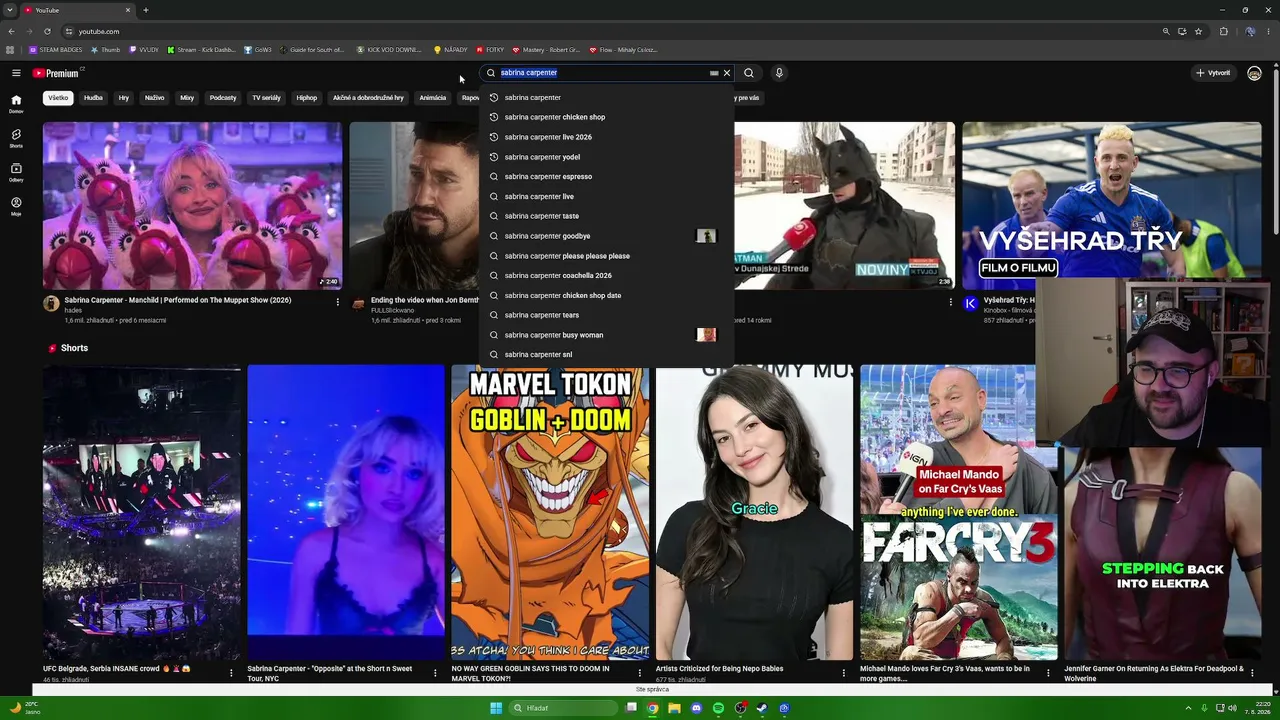
Task: Open Subscriptions in the left sidebar
Action: point(16,172)
